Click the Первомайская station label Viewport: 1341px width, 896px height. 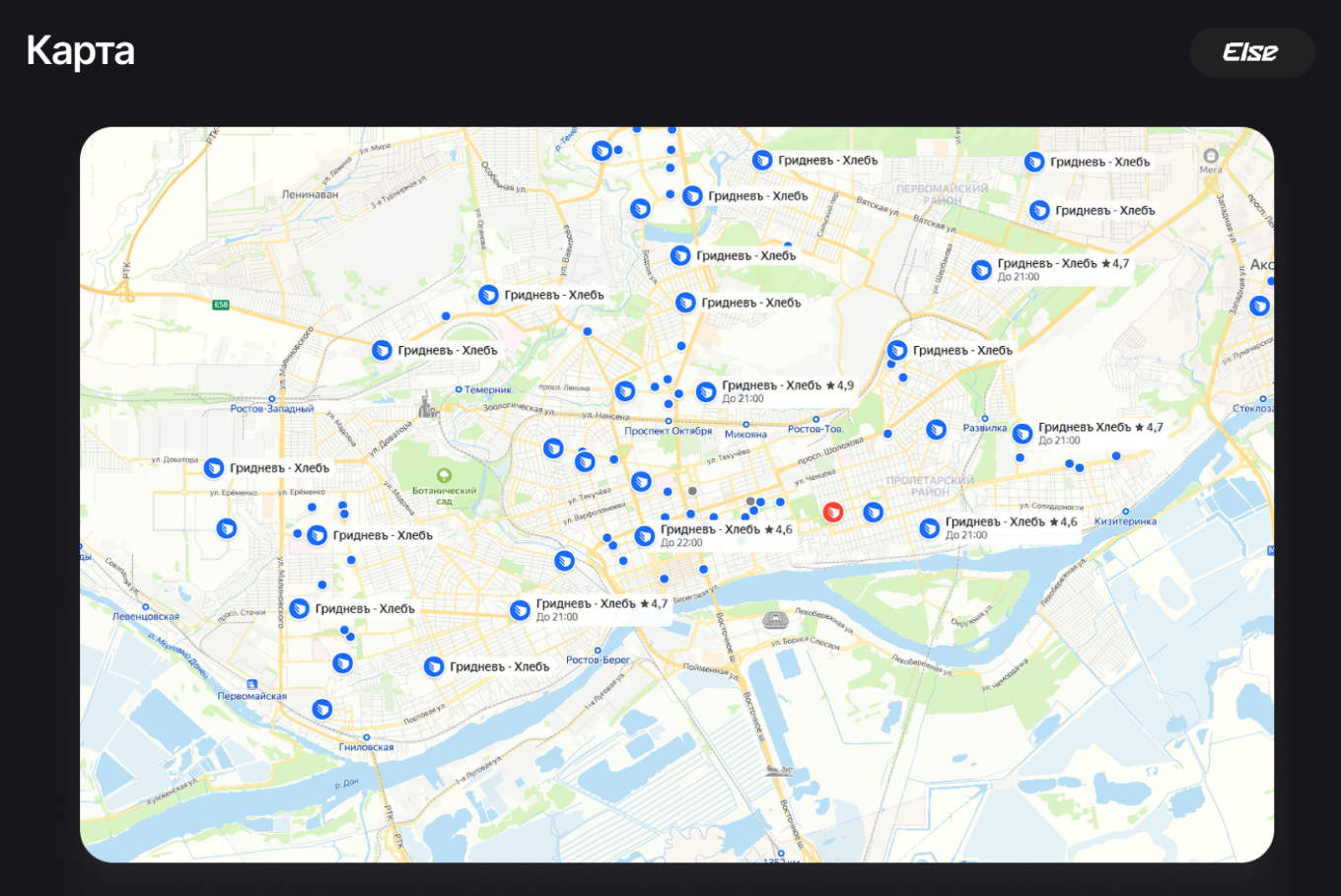coord(252,696)
